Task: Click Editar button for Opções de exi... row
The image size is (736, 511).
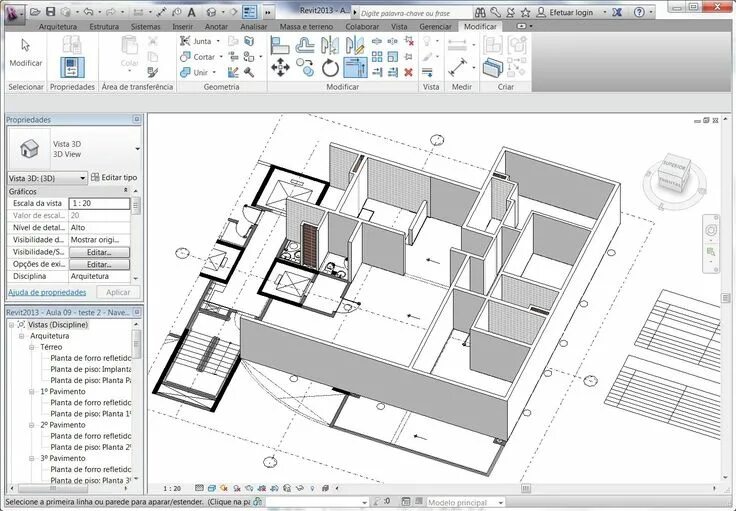Action: coord(100,265)
